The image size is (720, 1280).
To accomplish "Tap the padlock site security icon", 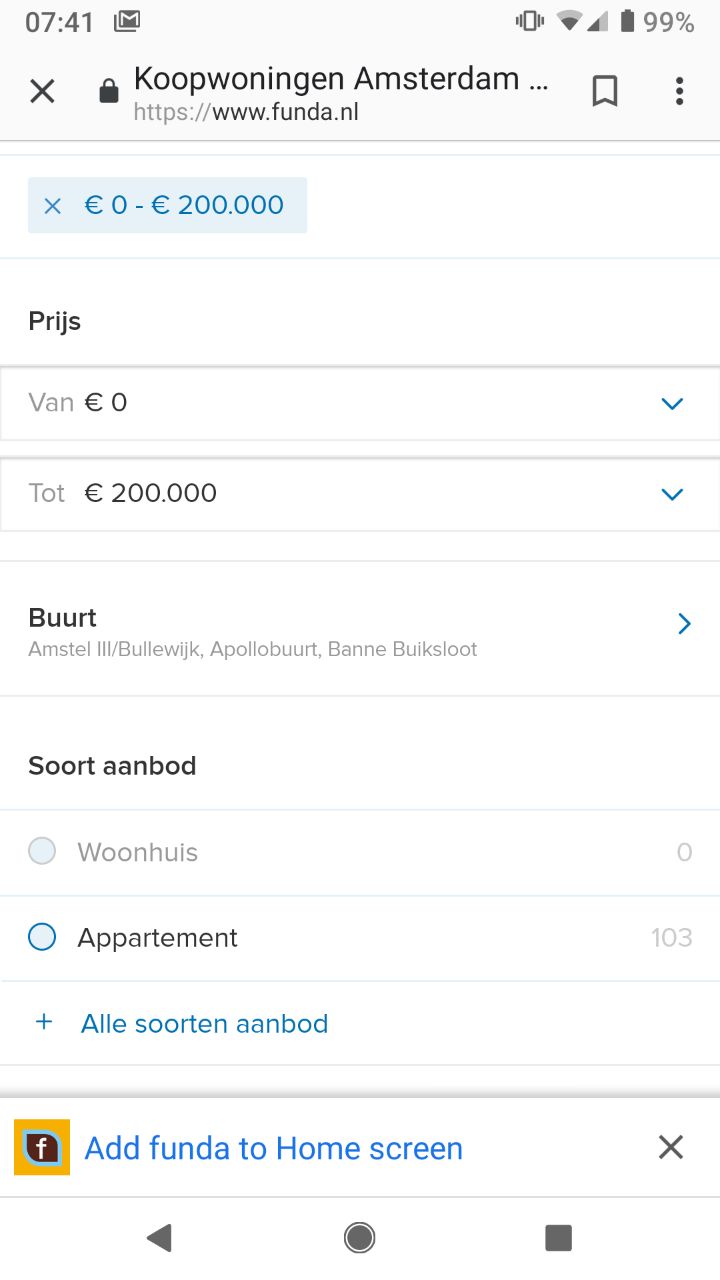I will pos(108,92).
